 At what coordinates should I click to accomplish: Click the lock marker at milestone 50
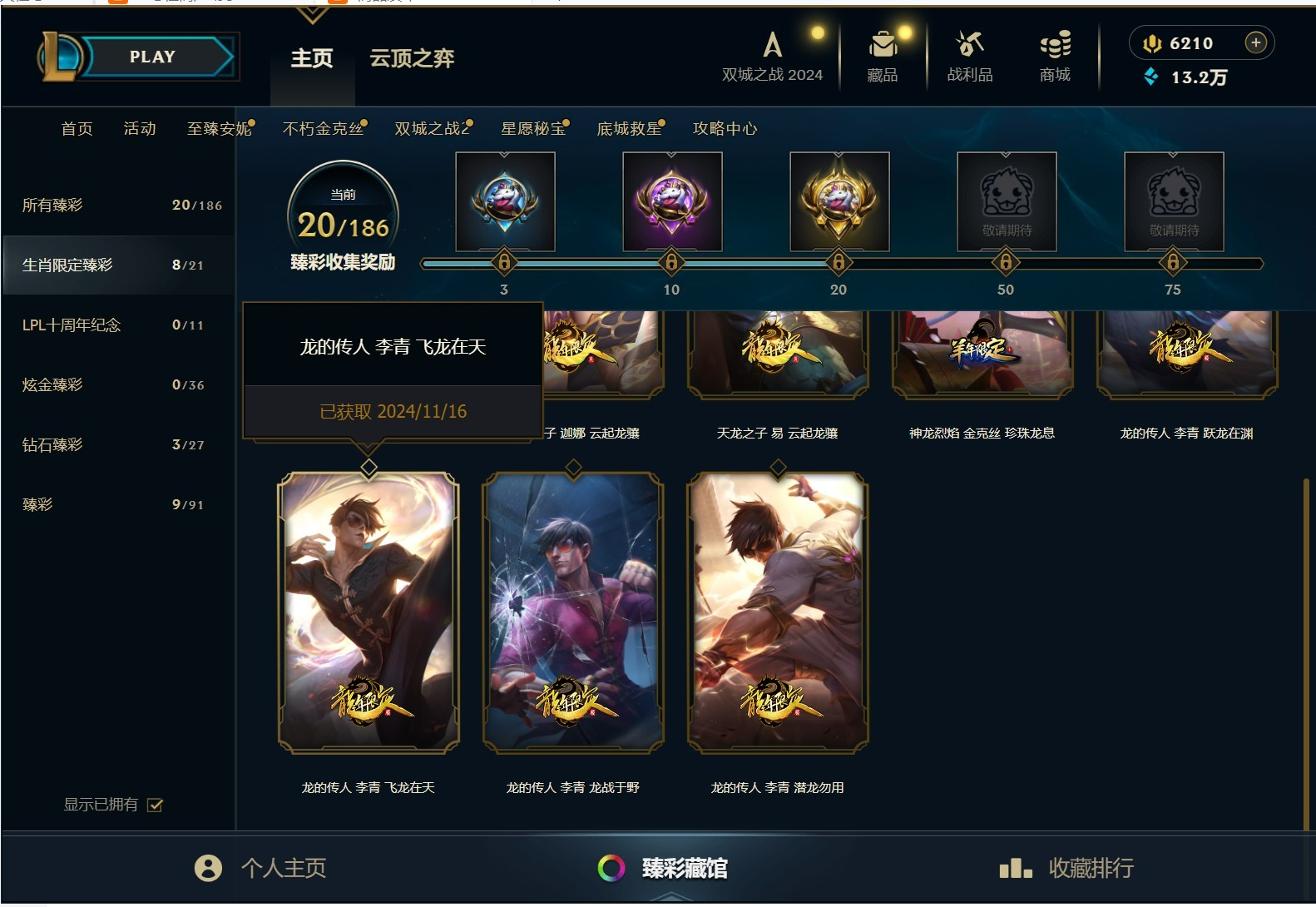click(1006, 263)
